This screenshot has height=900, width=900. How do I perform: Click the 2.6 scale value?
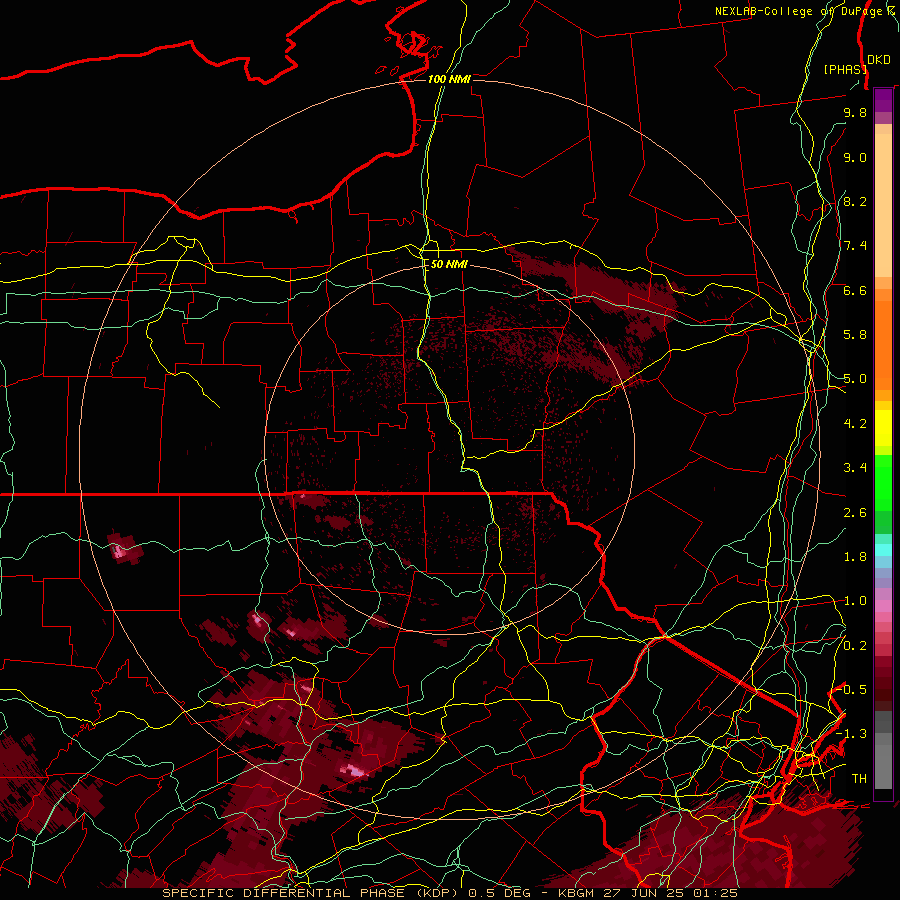[855, 513]
